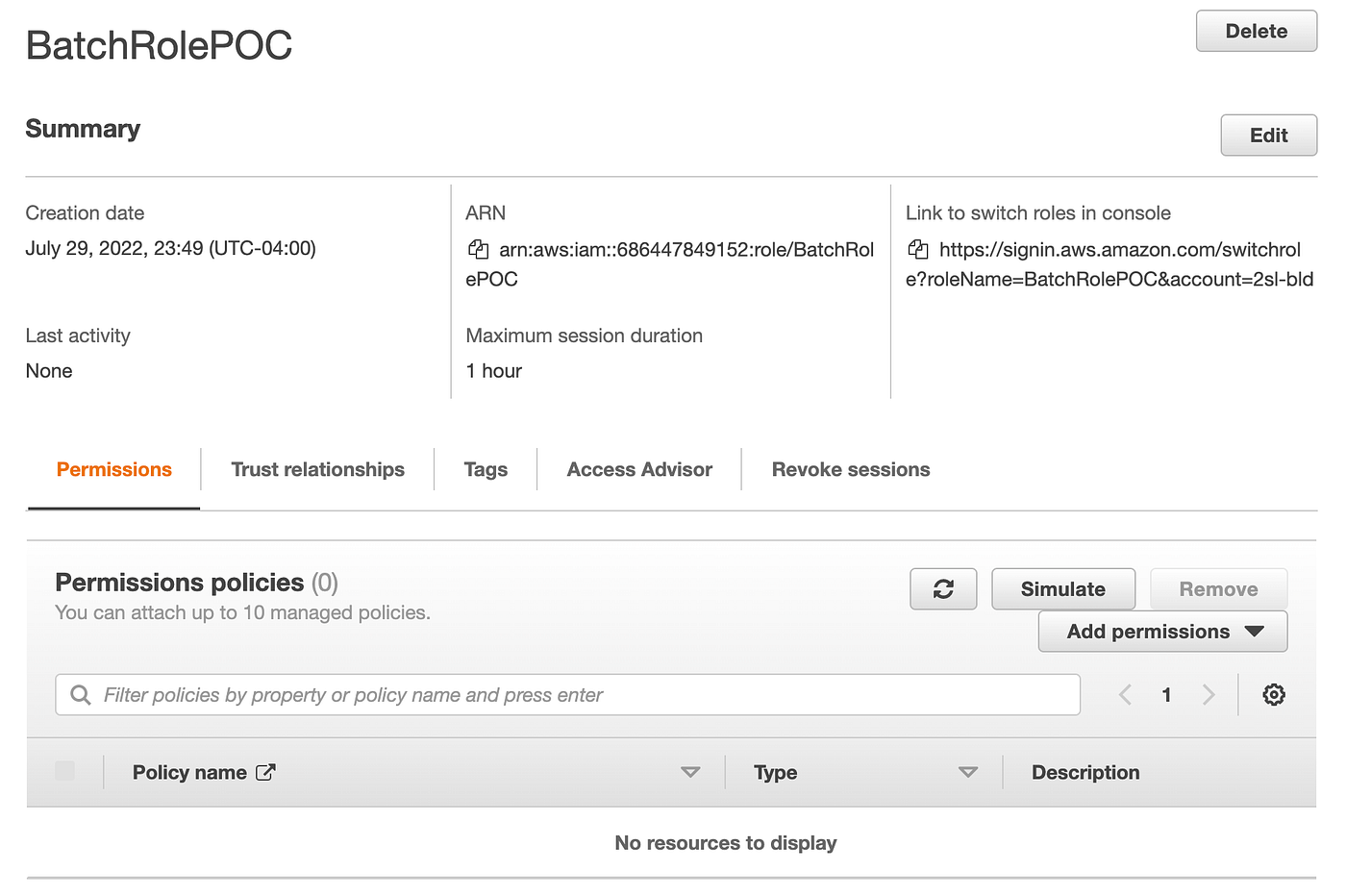Click the external link icon by Policy name
The image size is (1346, 896).
[266, 772]
